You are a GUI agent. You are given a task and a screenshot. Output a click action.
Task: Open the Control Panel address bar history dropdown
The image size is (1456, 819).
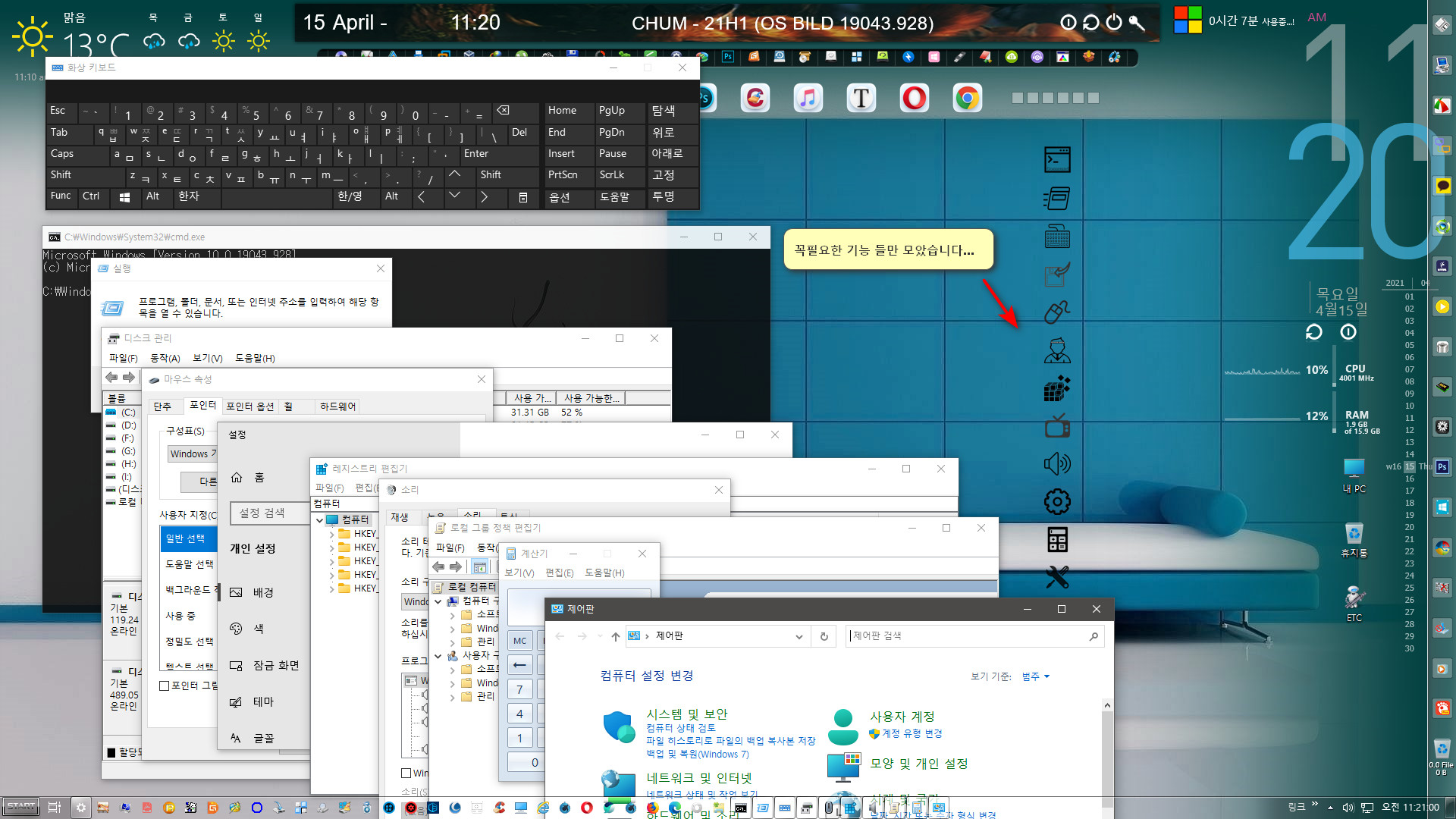799,636
